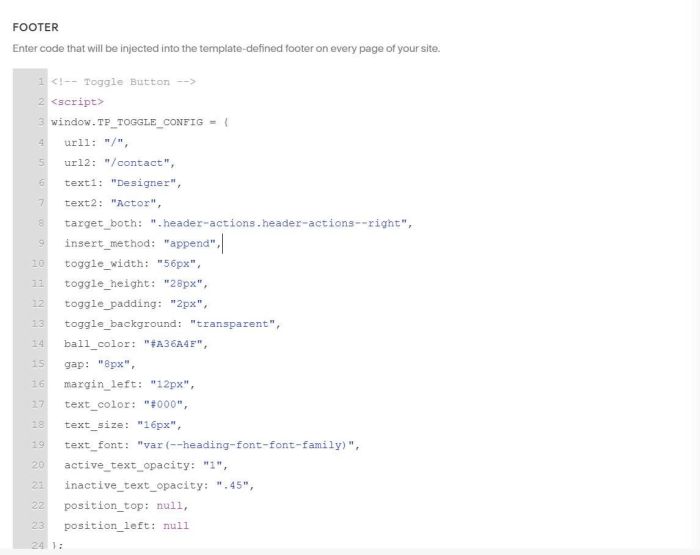
Task: Click the inactive_text_opacity ".45" value
Action: point(235,485)
